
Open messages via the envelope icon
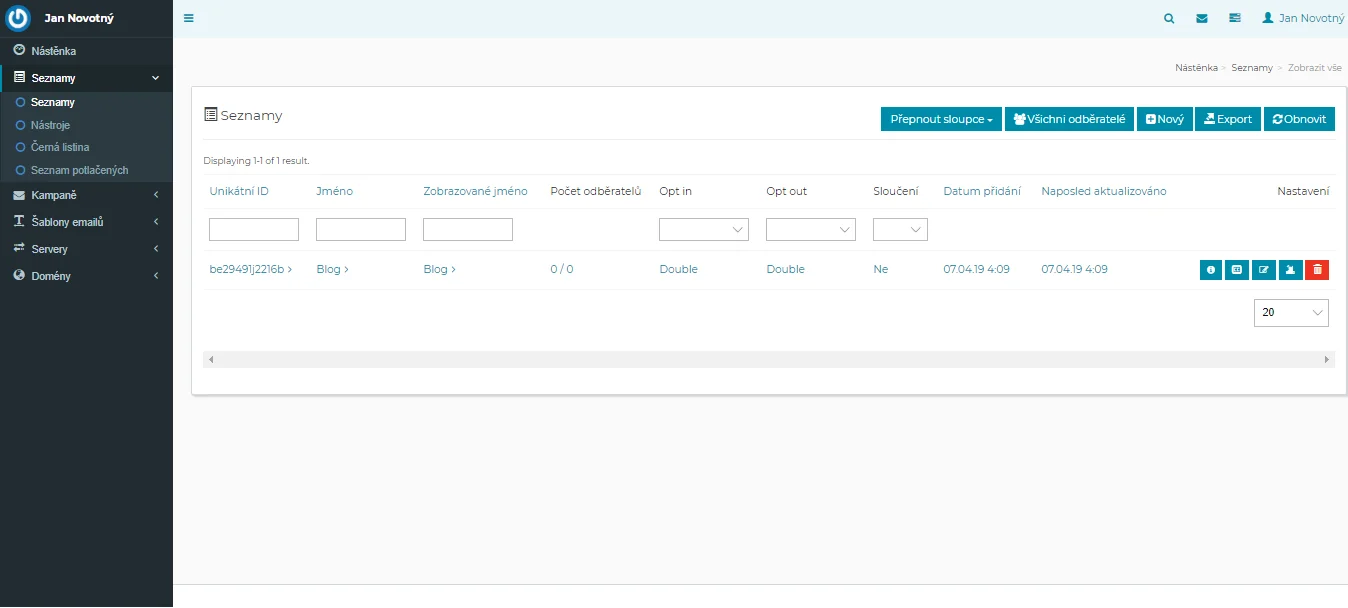[1202, 18]
